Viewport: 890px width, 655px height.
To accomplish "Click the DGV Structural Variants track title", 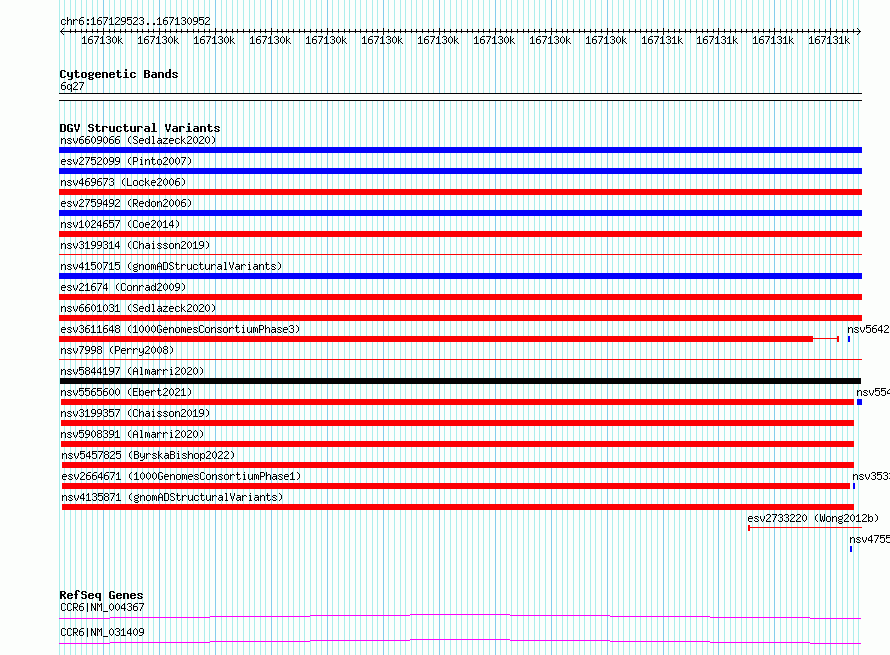I will click(x=140, y=128).
